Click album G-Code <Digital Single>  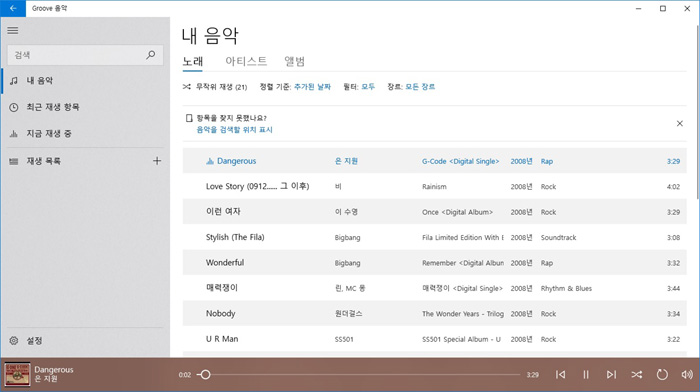(x=460, y=161)
